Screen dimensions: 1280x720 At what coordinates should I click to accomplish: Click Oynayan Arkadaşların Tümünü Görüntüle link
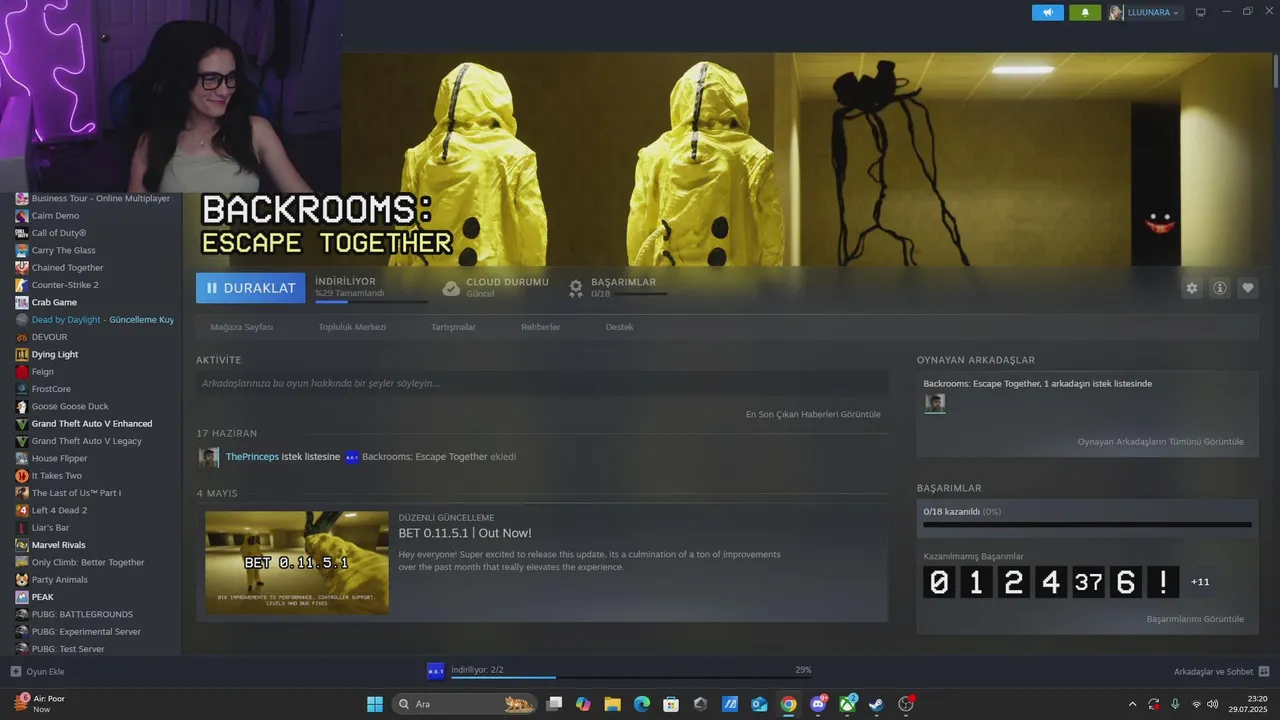point(1160,442)
